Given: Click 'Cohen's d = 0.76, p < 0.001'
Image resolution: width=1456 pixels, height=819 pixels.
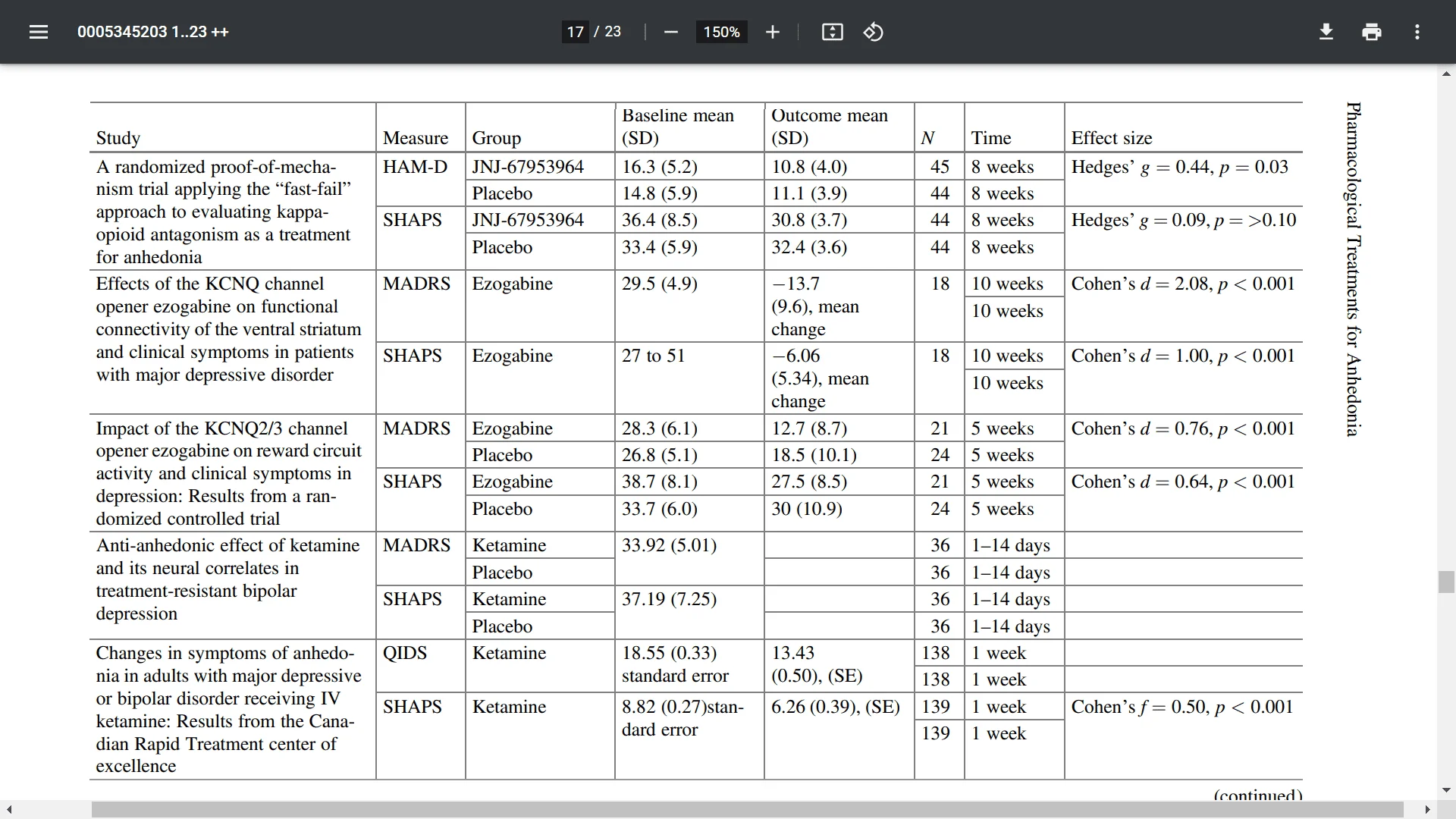Looking at the screenshot, I should [x=1183, y=428].
